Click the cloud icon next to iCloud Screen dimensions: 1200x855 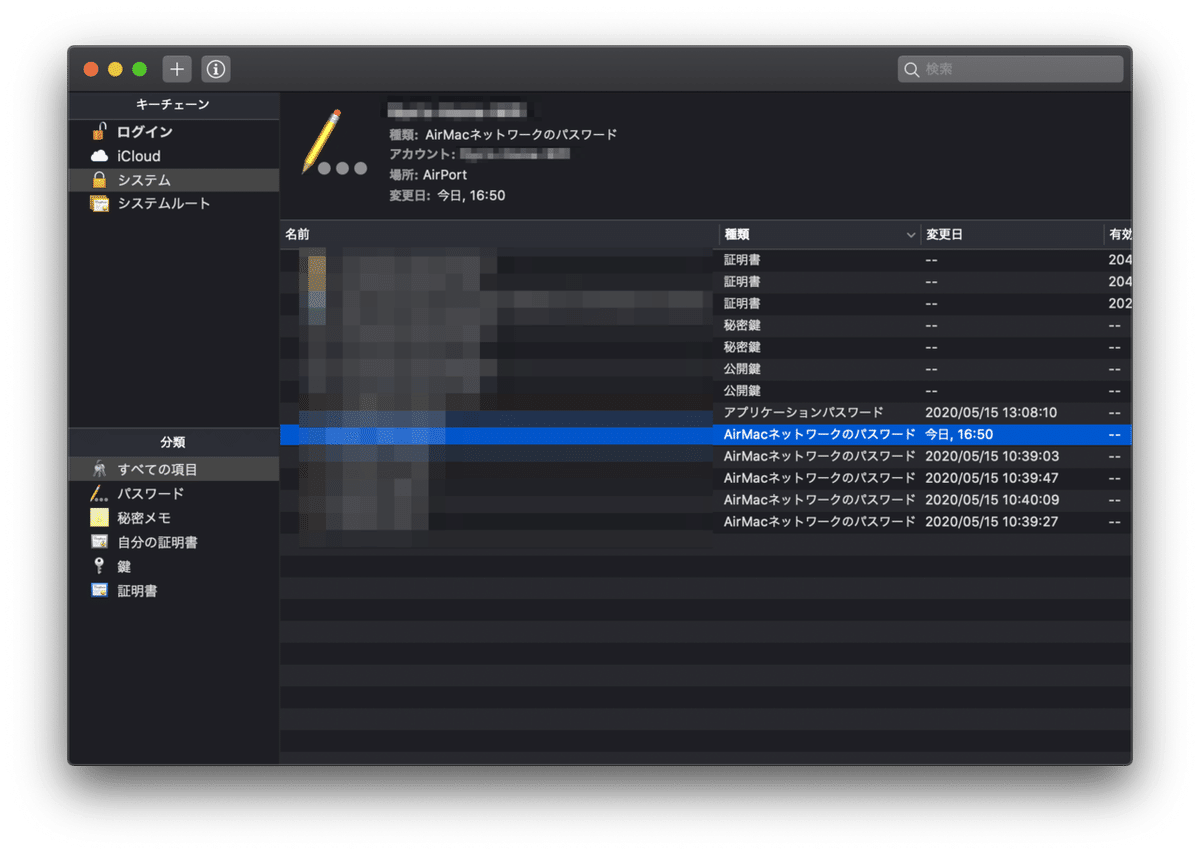(x=99, y=156)
